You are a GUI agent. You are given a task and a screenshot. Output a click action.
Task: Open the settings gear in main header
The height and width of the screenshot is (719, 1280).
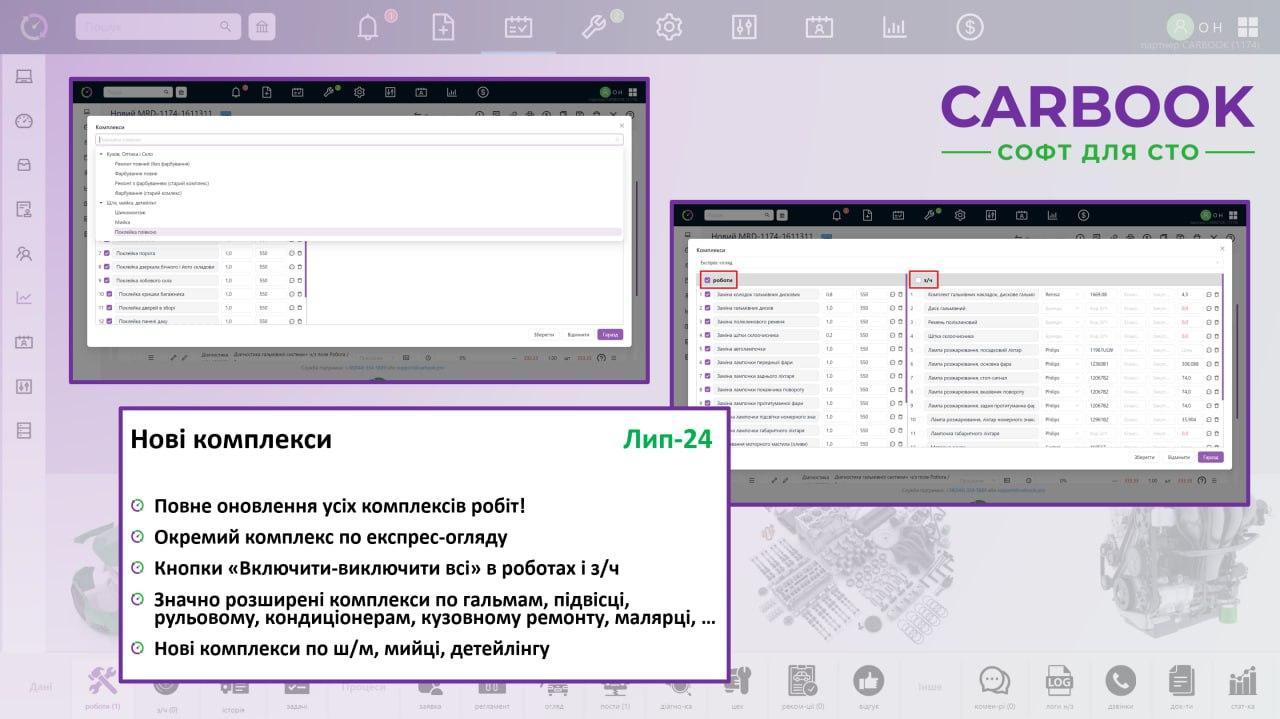[668, 27]
